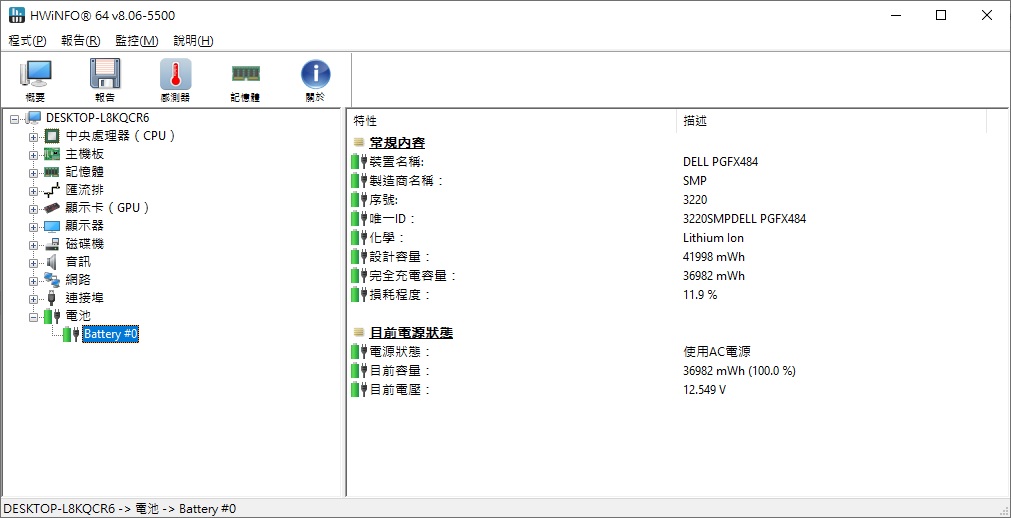Expand the 中央處理器 (CPU) node
The image size is (1011, 518).
click(34, 137)
